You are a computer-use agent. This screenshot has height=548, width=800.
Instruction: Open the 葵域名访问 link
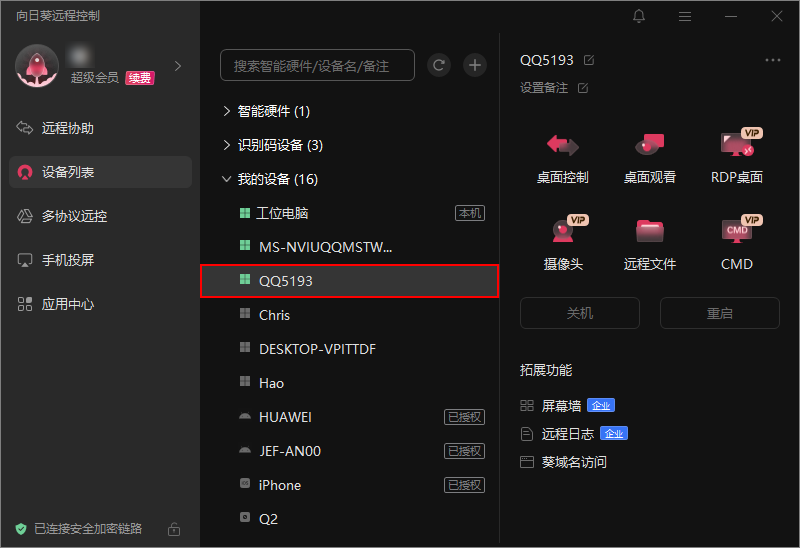(x=574, y=462)
